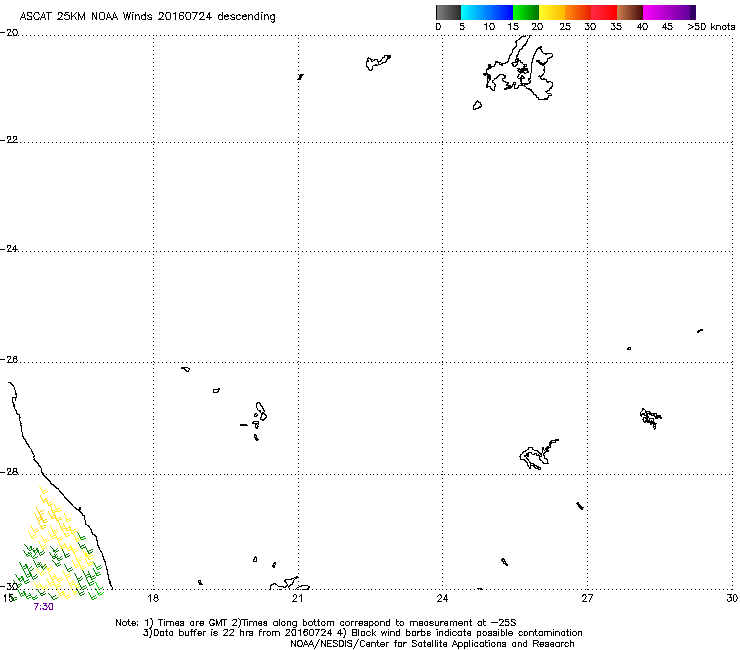
Task: Pick the magenta 40–45 knots legend swatch
Action: (656, 12)
